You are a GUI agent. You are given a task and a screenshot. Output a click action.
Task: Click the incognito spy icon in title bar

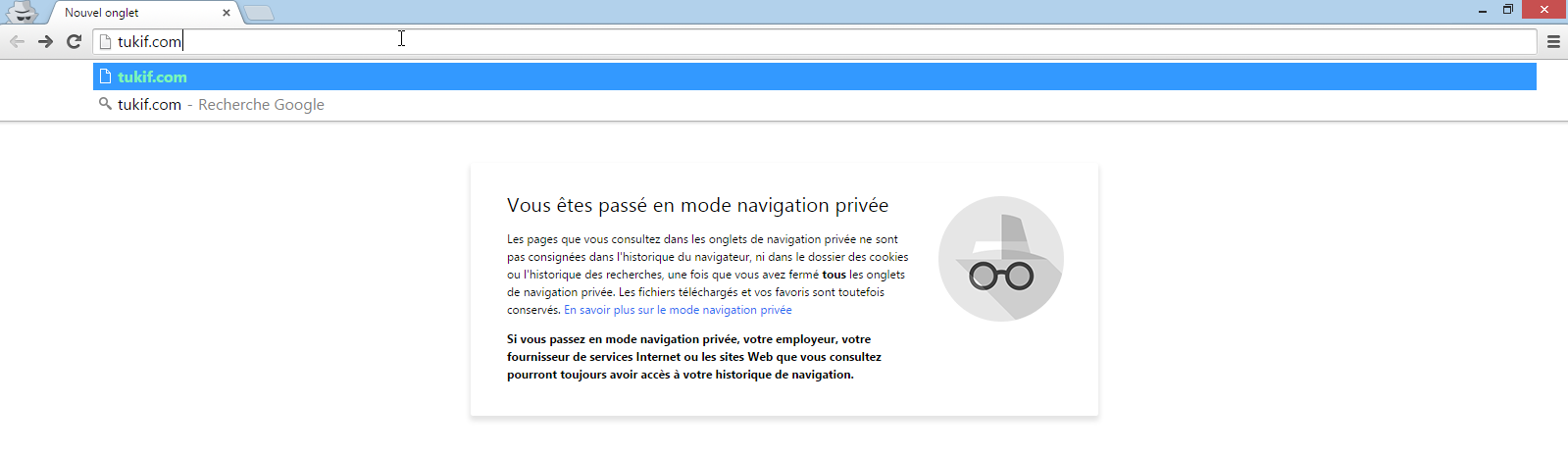22,12
